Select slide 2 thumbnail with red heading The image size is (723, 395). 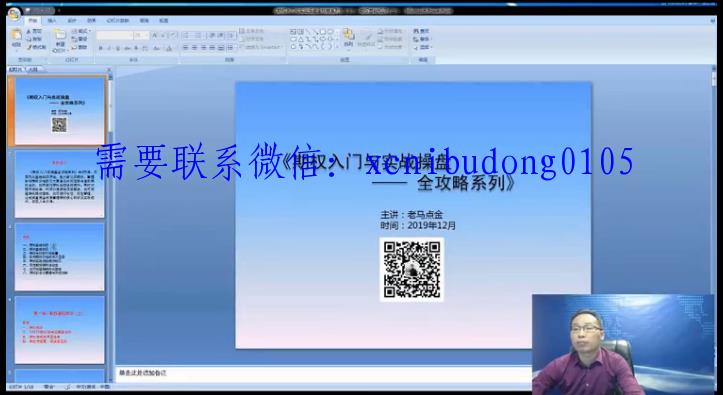pos(59,184)
